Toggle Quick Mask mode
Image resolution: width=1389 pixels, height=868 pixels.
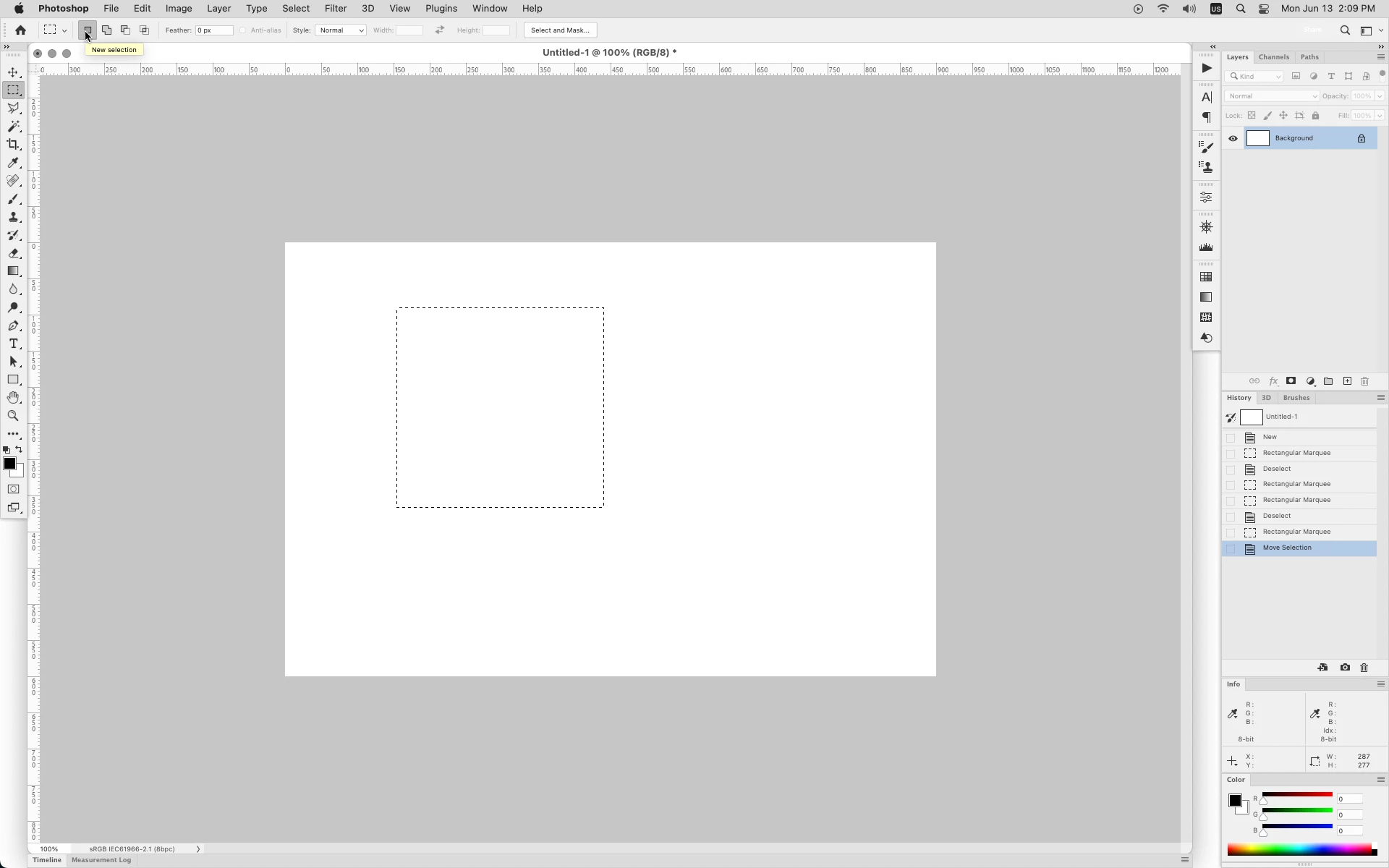click(x=14, y=489)
